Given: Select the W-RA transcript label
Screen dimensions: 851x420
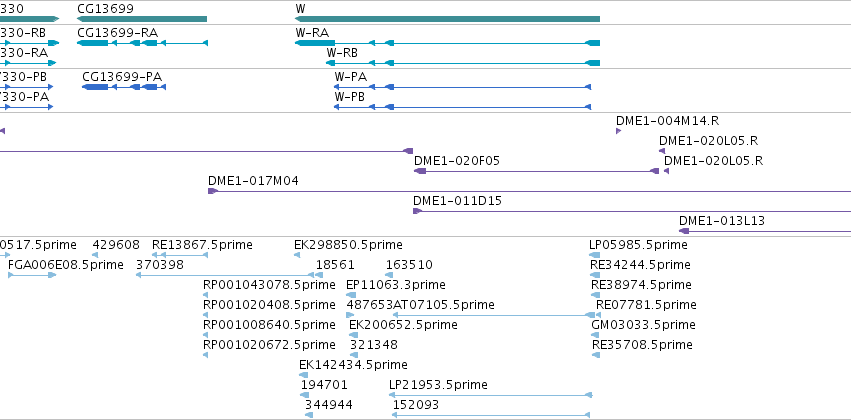Looking at the screenshot, I should coord(312,32).
